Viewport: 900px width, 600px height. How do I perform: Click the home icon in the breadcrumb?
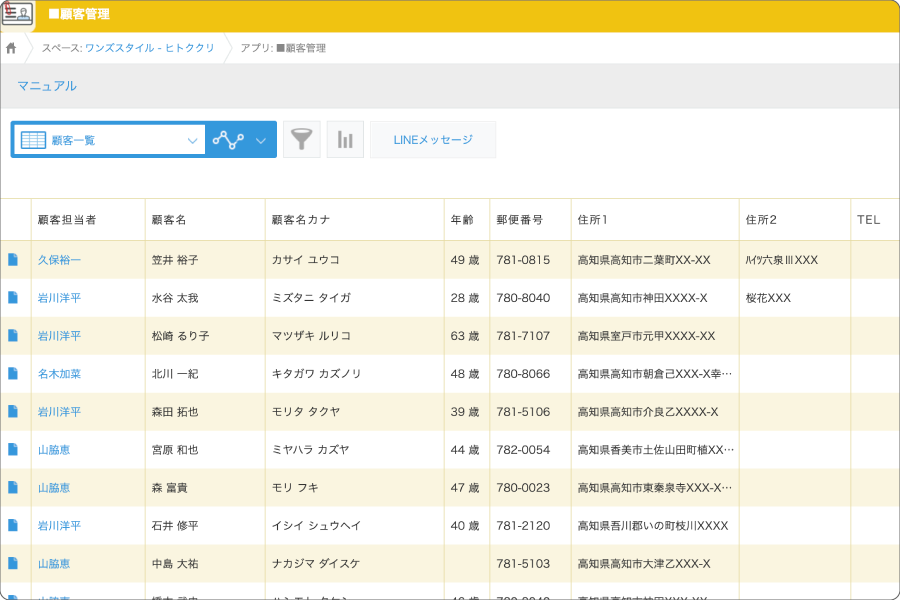[x=11, y=48]
